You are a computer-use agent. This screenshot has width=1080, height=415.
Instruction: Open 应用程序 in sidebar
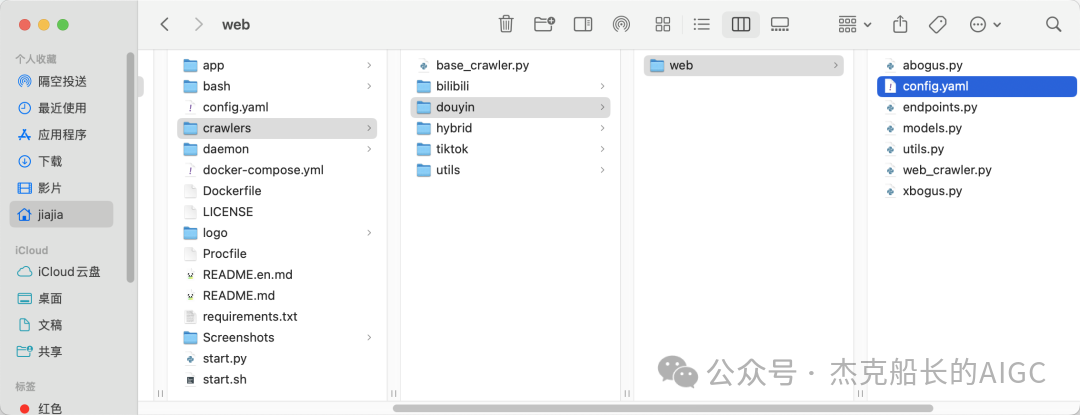[62, 135]
